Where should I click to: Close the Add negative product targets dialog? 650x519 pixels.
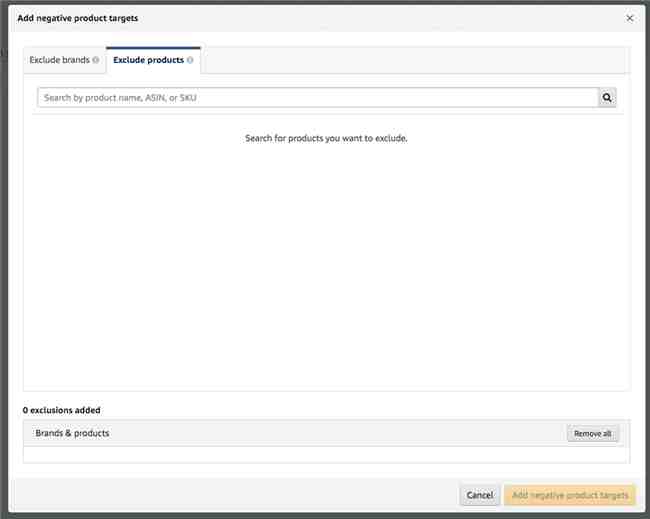pyautogui.click(x=630, y=18)
